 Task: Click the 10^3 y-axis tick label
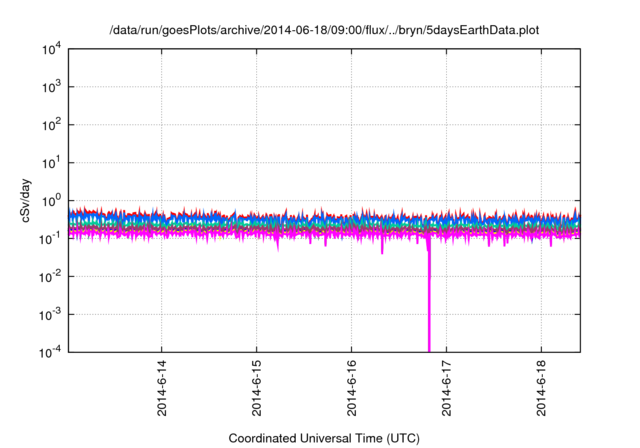52,87
